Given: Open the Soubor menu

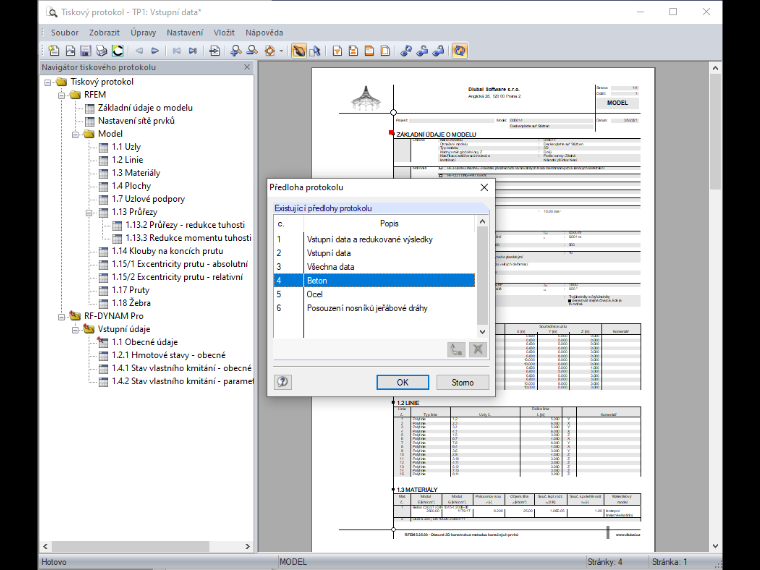Looking at the screenshot, I should 64,32.
